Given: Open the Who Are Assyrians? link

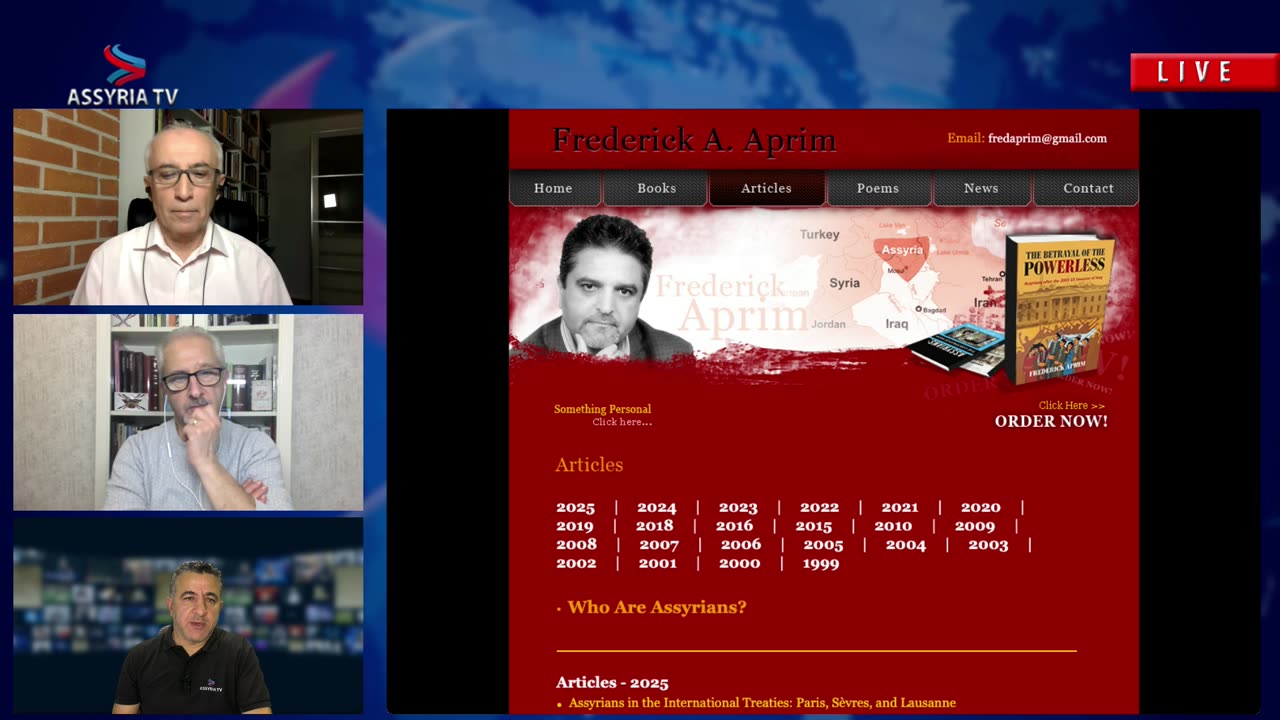Looking at the screenshot, I should click(657, 607).
